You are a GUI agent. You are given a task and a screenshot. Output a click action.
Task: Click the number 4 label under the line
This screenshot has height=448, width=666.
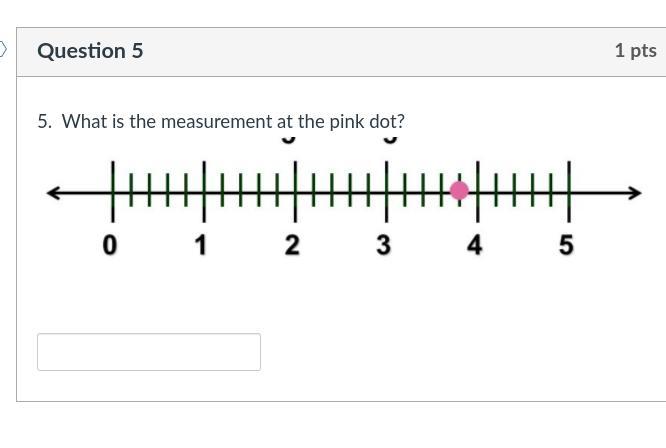click(x=475, y=245)
